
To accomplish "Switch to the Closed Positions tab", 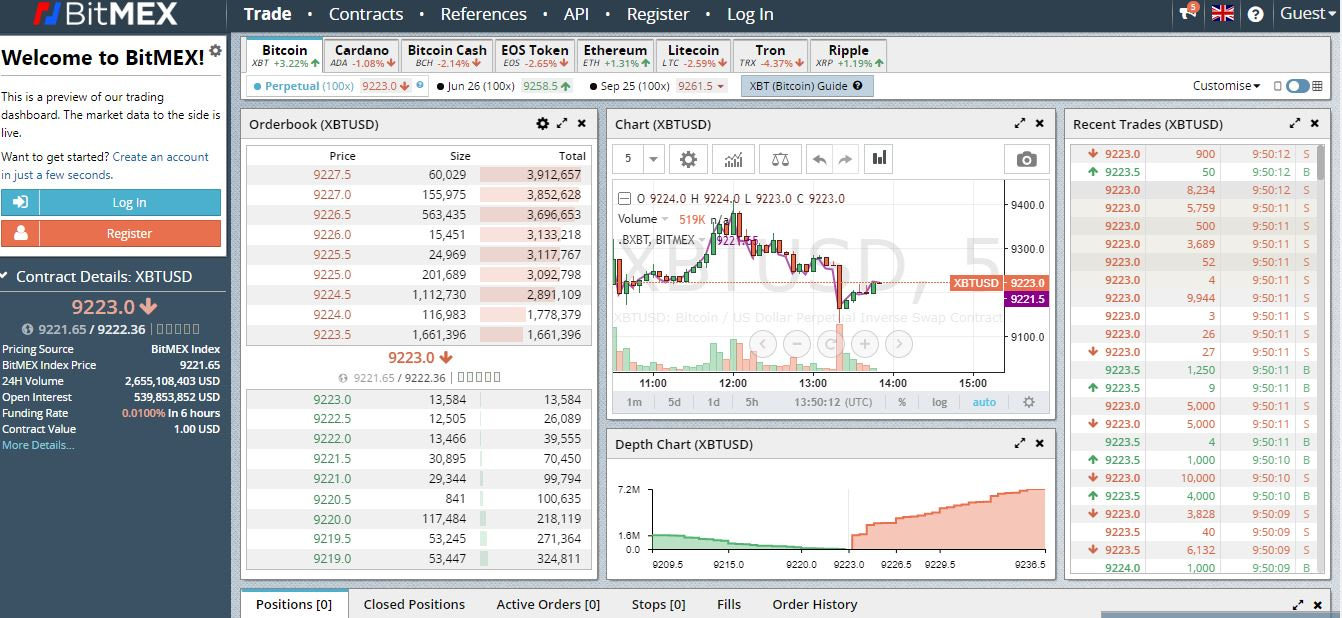I will click(414, 604).
